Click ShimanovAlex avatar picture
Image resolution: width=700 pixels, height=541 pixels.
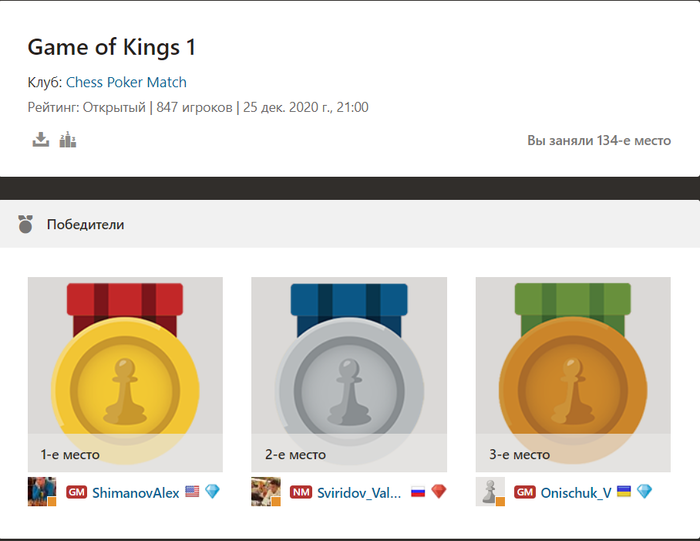point(42,491)
